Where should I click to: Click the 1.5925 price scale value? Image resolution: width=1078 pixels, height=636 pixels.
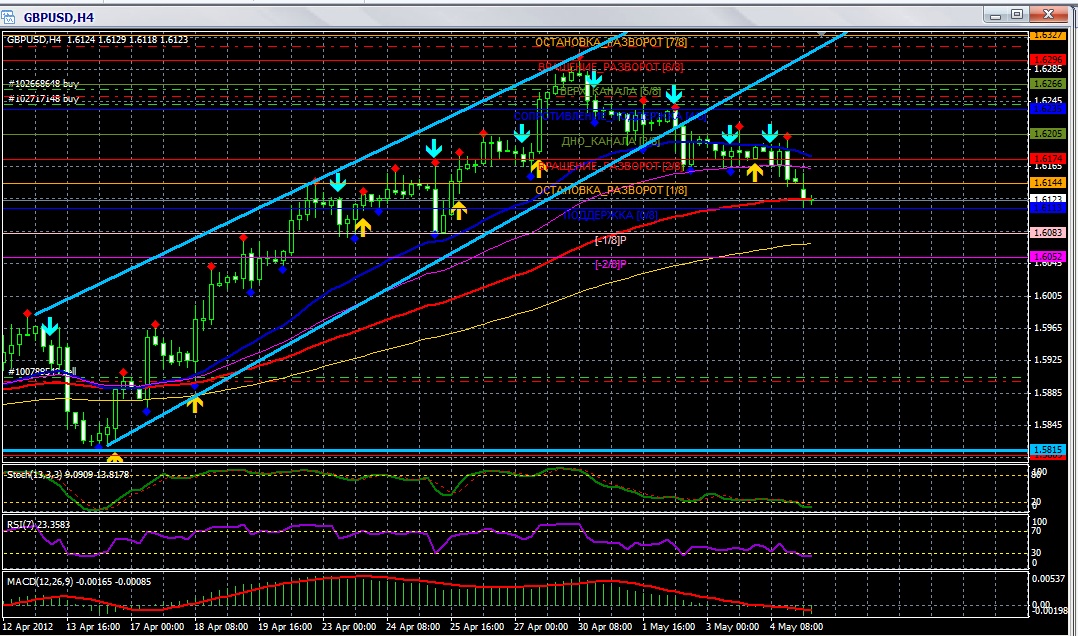pyautogui.click(x=1047, y=360)
